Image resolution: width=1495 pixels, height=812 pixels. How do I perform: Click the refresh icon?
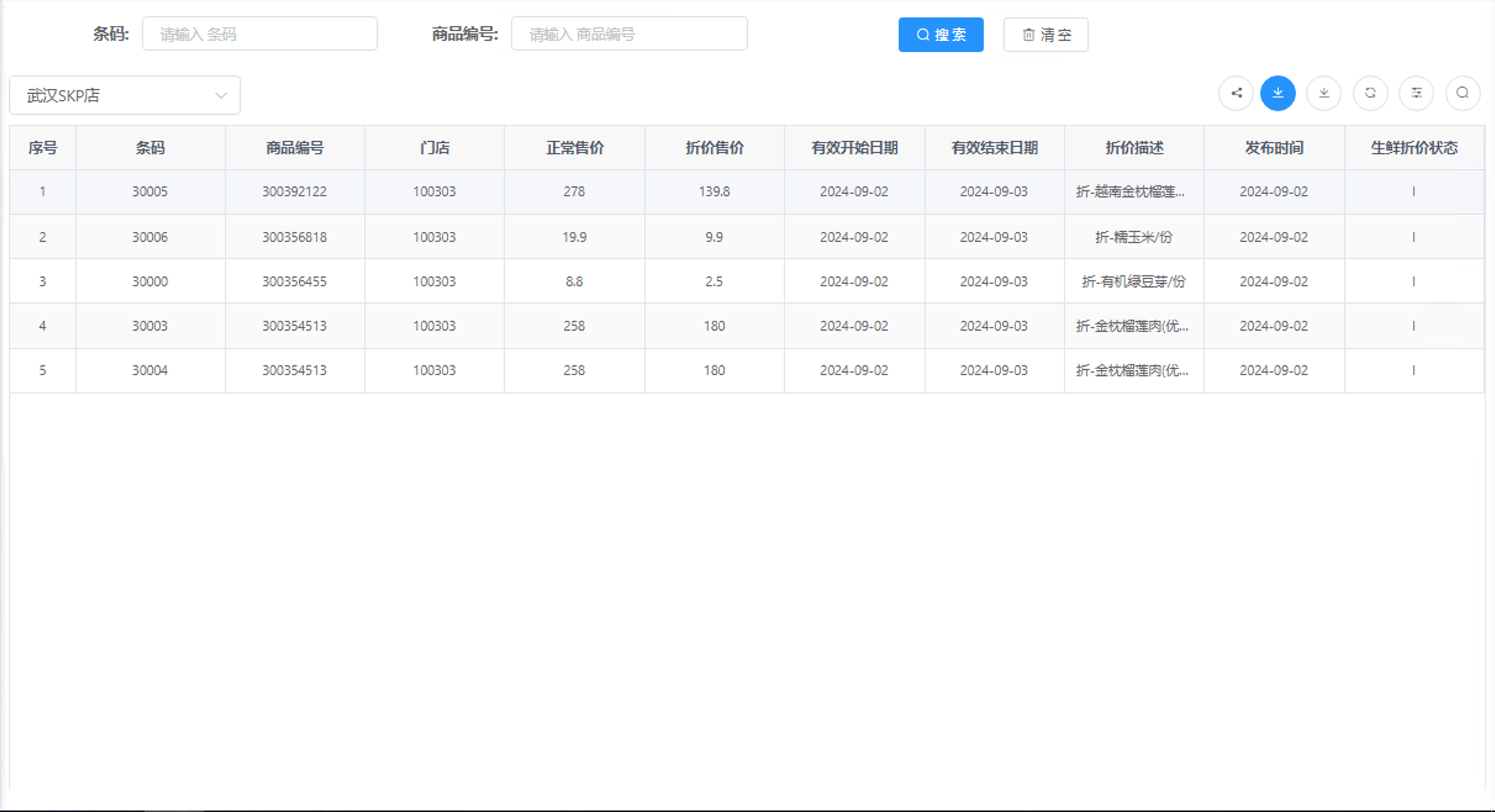(1370, 93)
